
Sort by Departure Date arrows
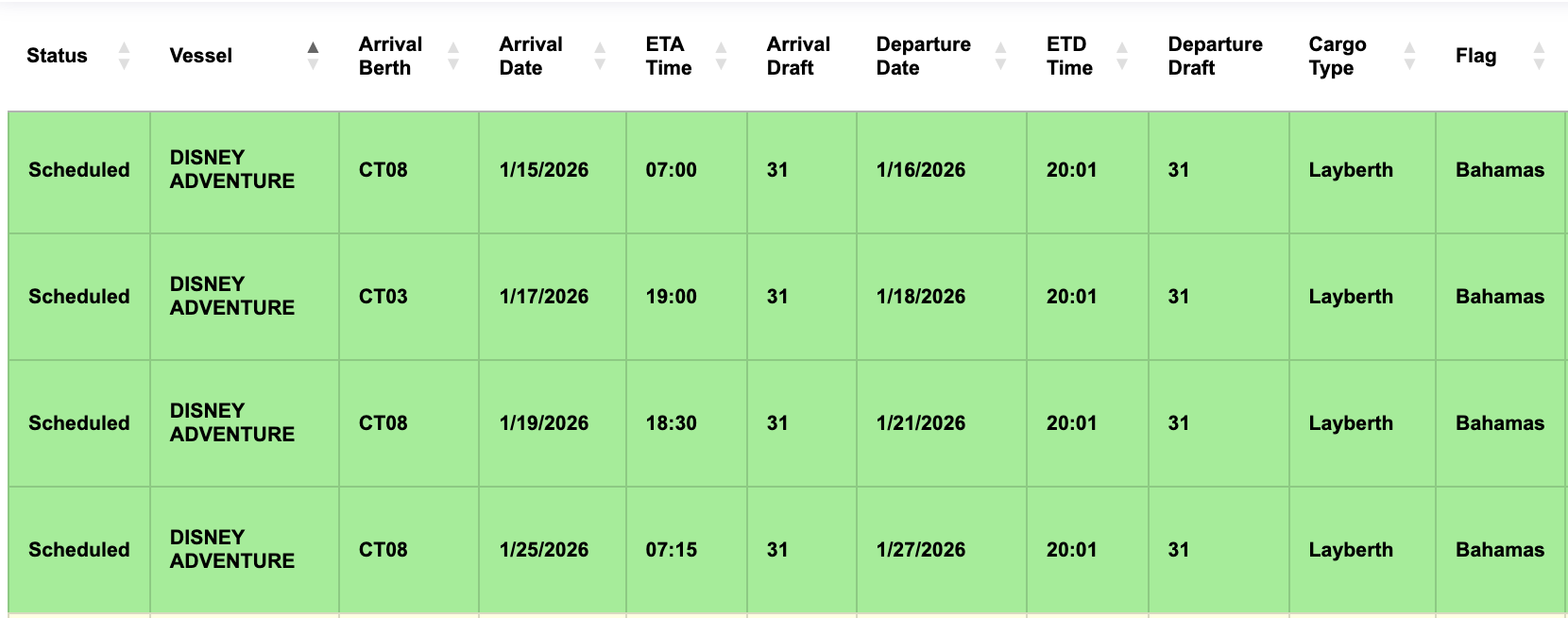(1000, 56)
